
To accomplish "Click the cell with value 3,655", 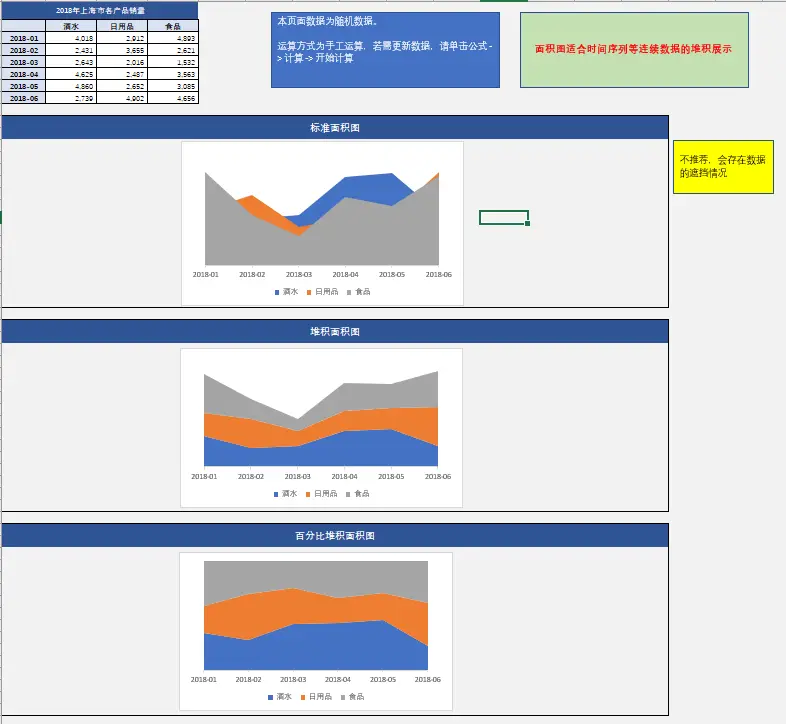I will [x=122, y=50].
